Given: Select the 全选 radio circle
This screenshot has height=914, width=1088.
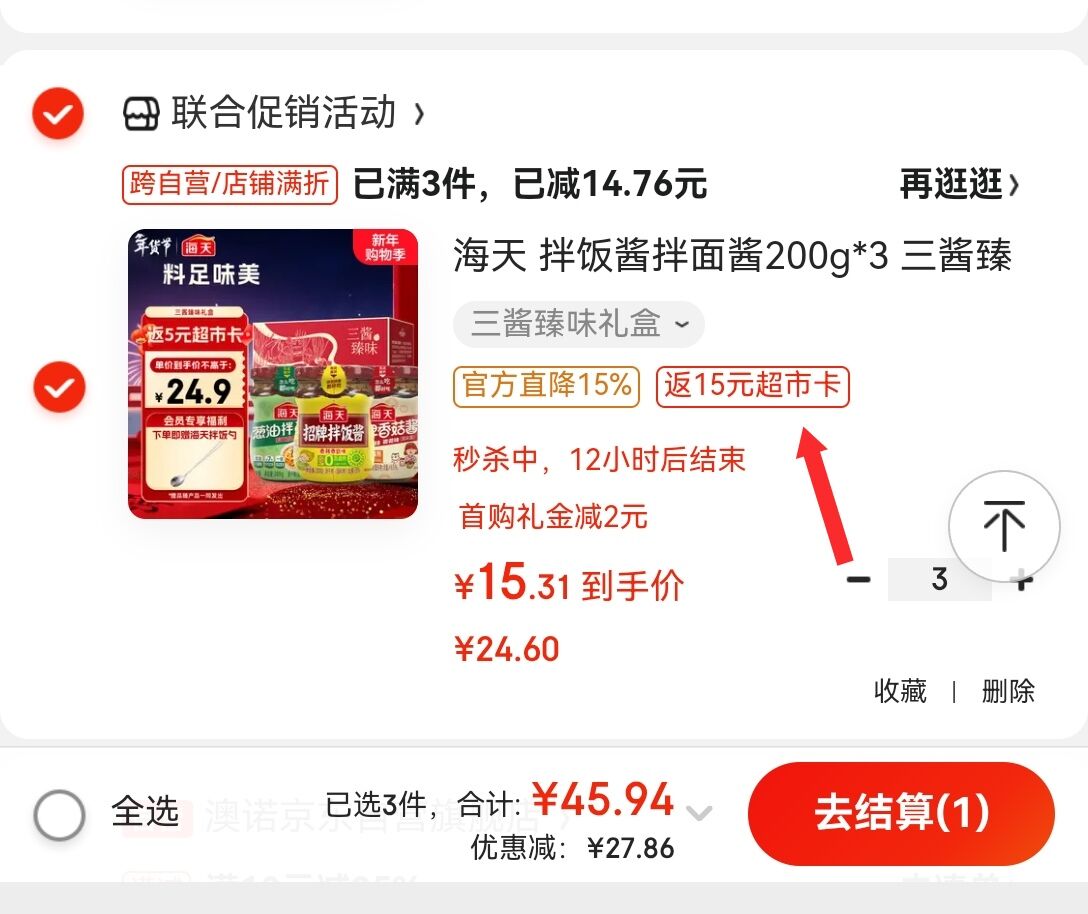Looking at the screenshot, I should [59, 815].
